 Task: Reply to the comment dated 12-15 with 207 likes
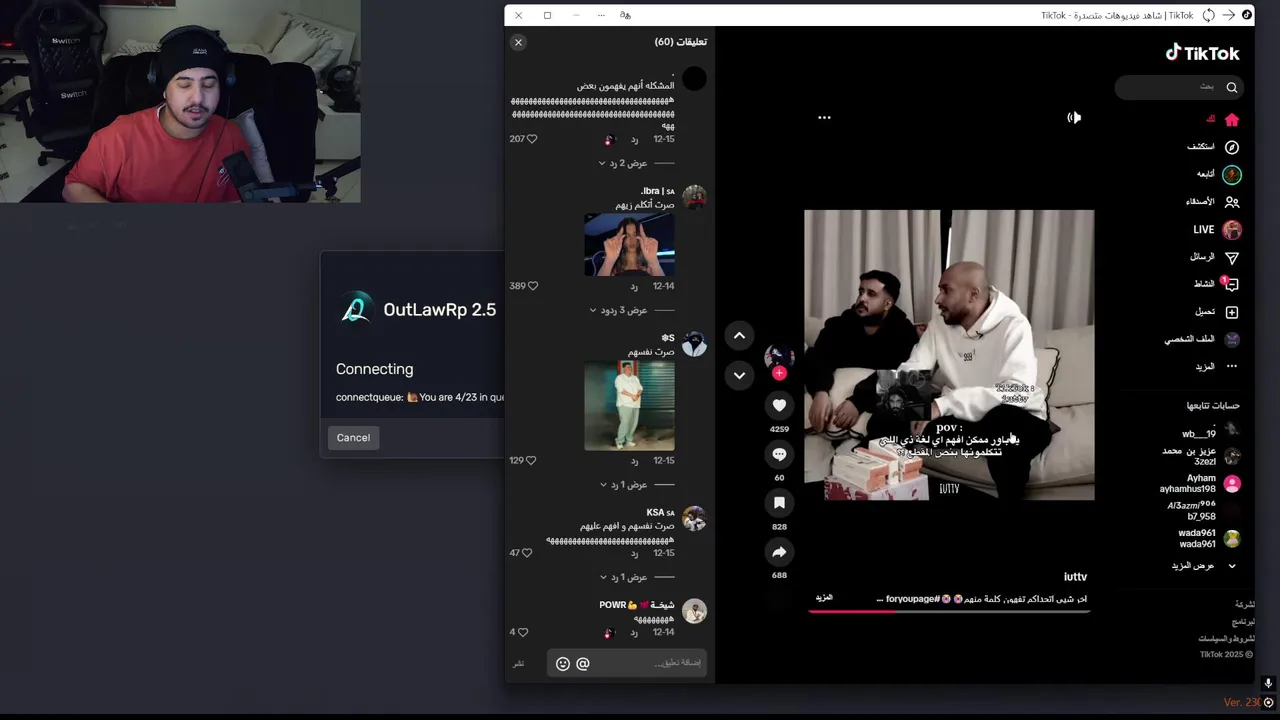pyautogui.click(x=634, y=140)
